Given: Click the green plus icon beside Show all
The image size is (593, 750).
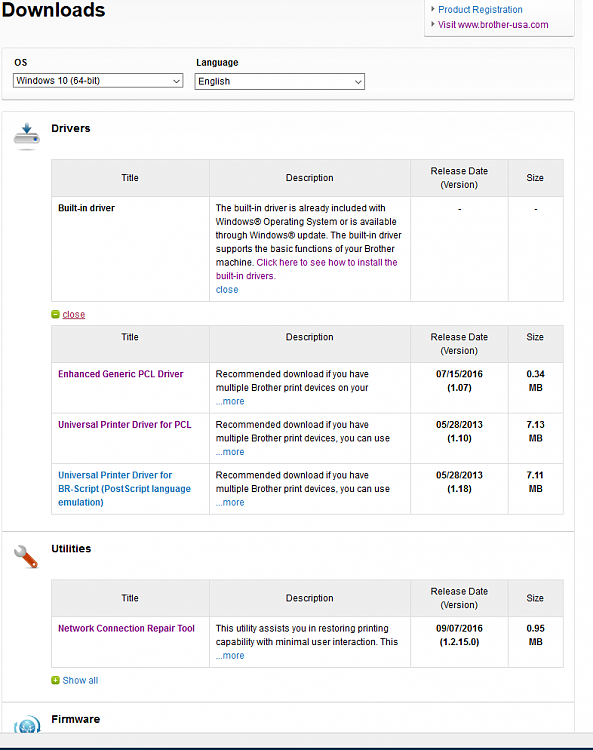Looking at the screenshot, I should coord(55,680).
